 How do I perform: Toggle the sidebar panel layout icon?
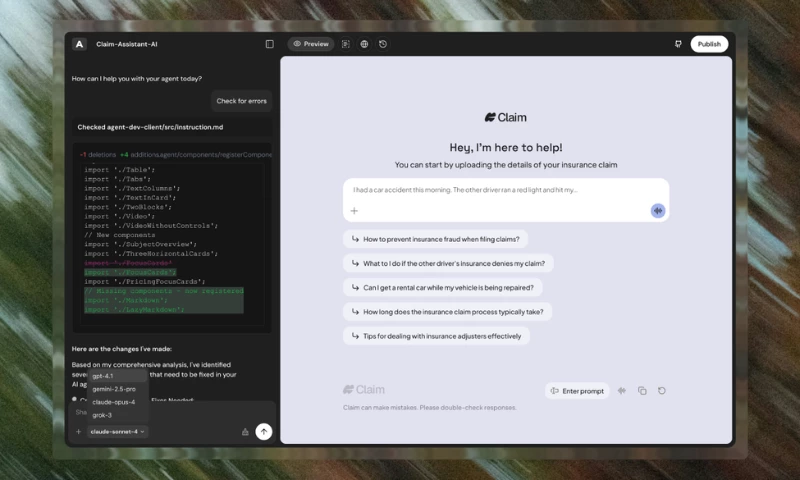coord(269,44)
